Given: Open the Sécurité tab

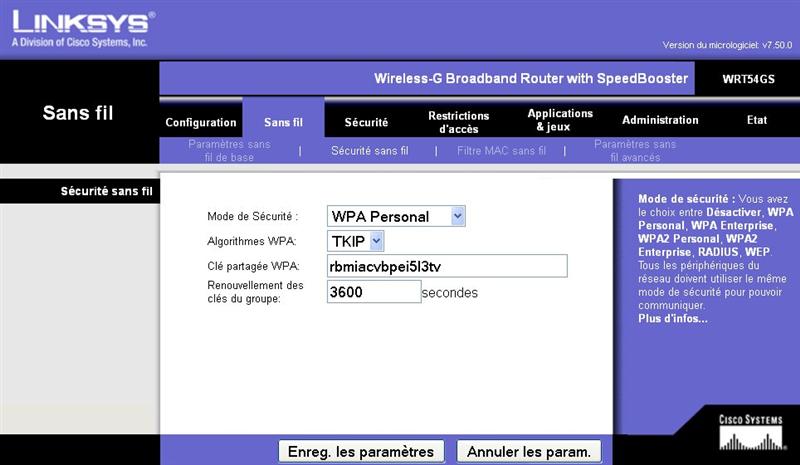Looking at the screenshot, I should click(366, 123).
